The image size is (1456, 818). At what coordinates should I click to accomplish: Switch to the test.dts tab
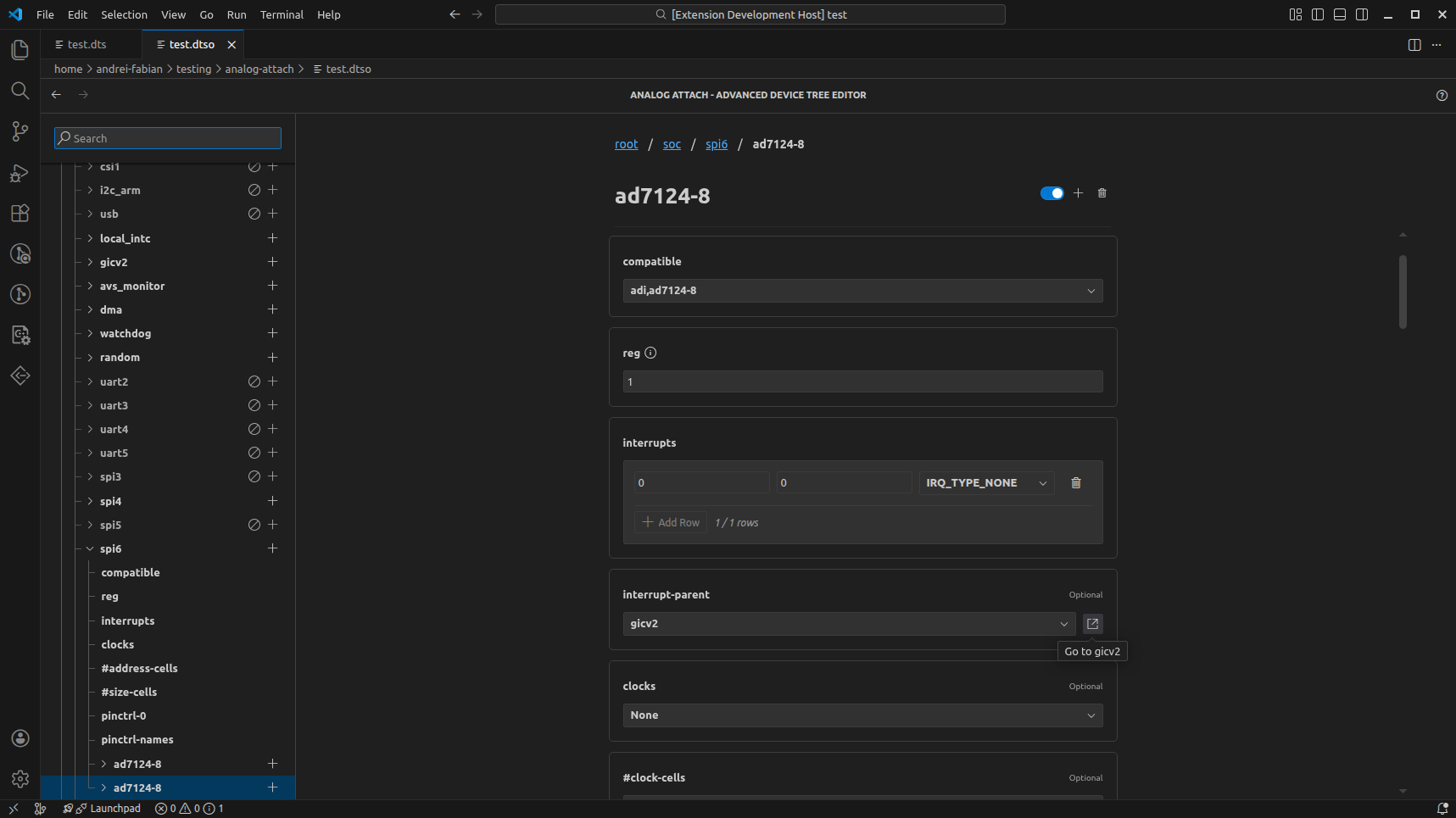85,44
